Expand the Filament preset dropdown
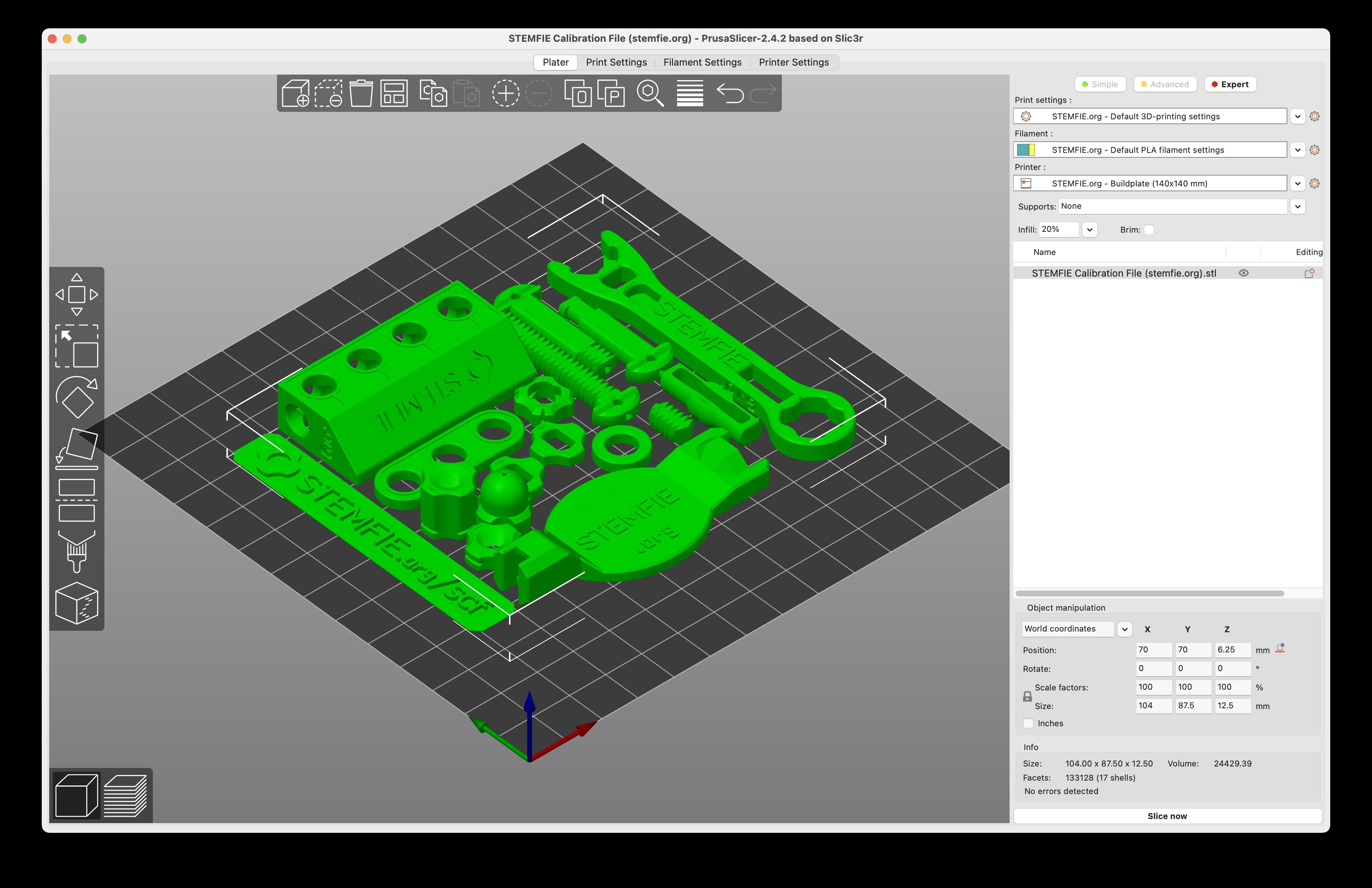This screenshot has width=1372, height=888. point(1298,150)
